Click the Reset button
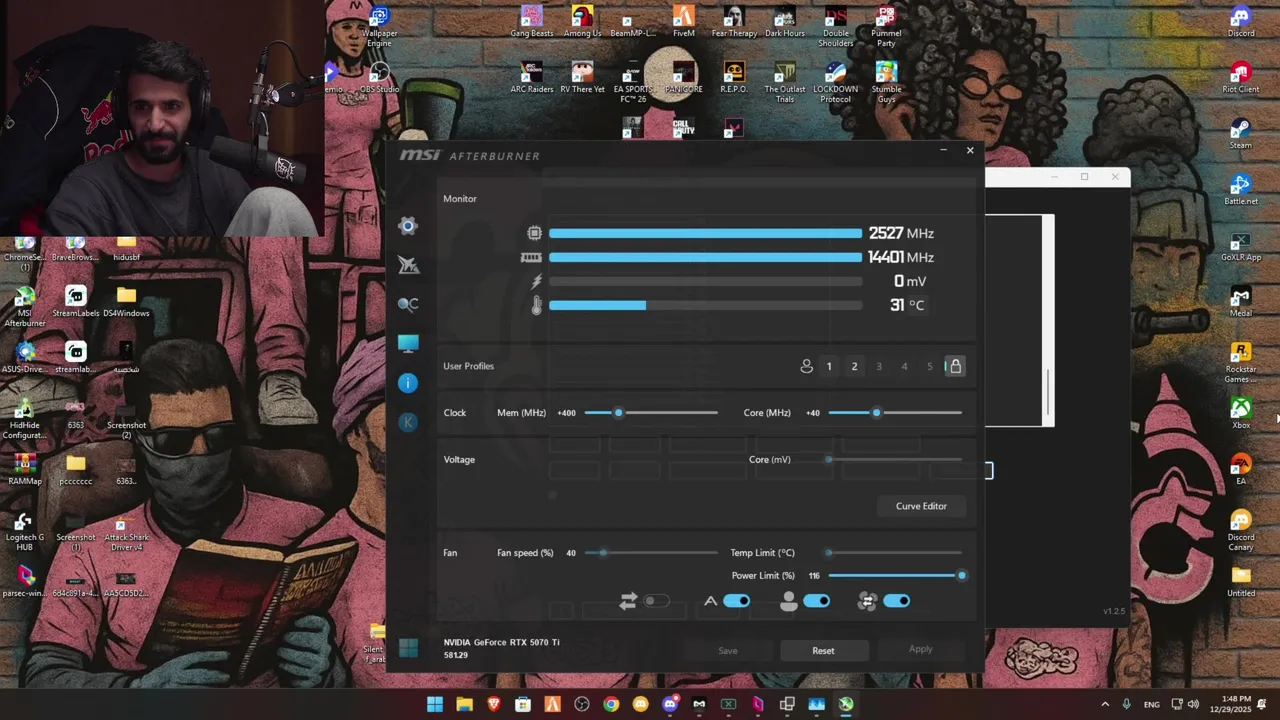This screenshot has height=720, width=1280. click(x=823, y=650)
